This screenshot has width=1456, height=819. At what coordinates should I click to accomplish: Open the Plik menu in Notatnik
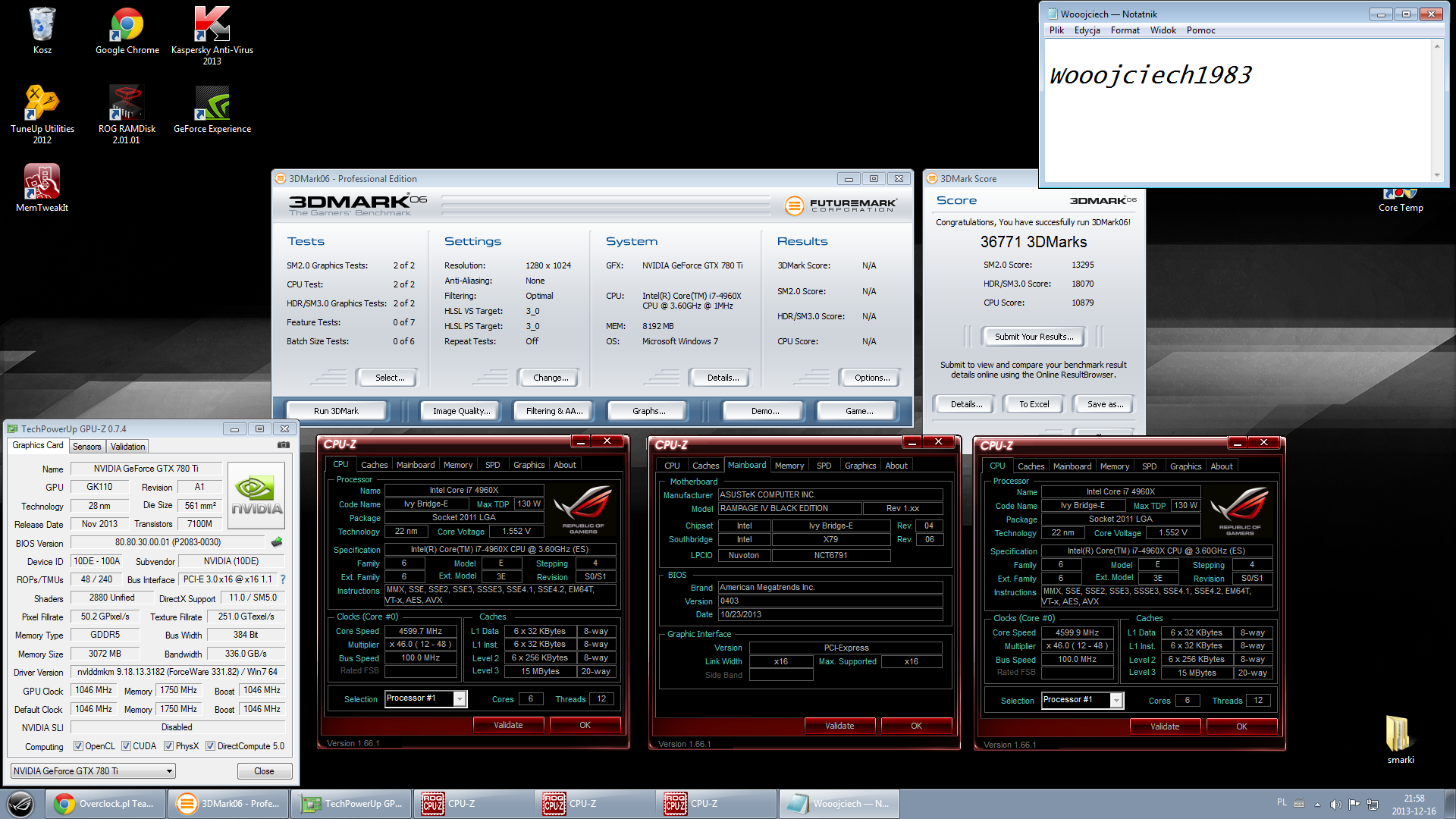coord(1056,30)
